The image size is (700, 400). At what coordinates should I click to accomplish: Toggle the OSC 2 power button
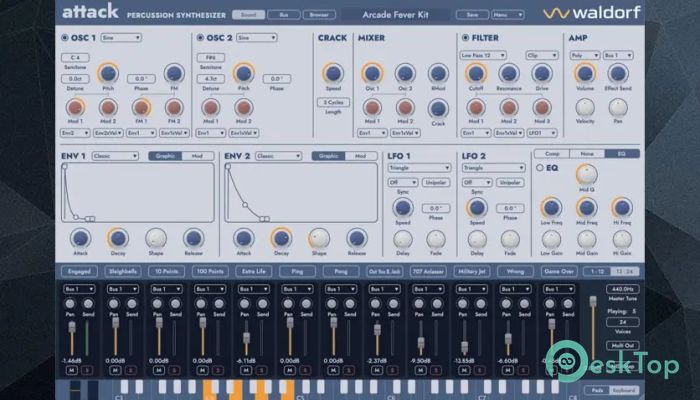pos(200,38)
